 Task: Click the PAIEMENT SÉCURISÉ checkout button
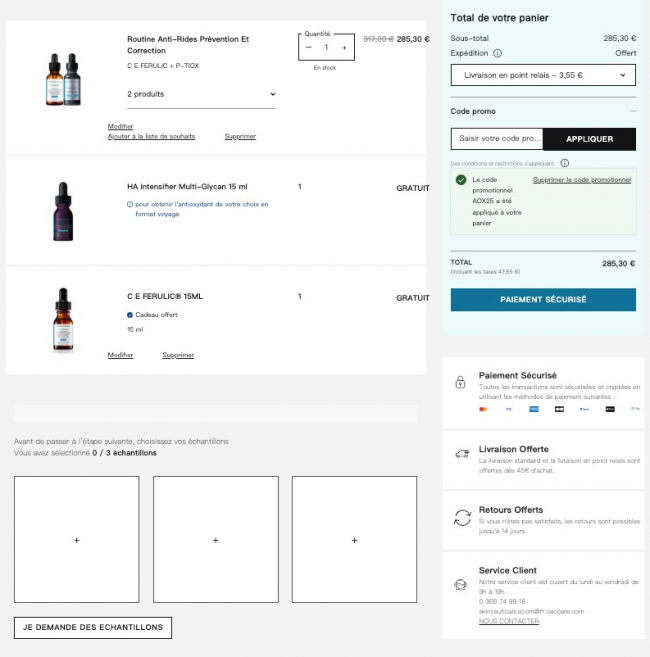[543, 299]
